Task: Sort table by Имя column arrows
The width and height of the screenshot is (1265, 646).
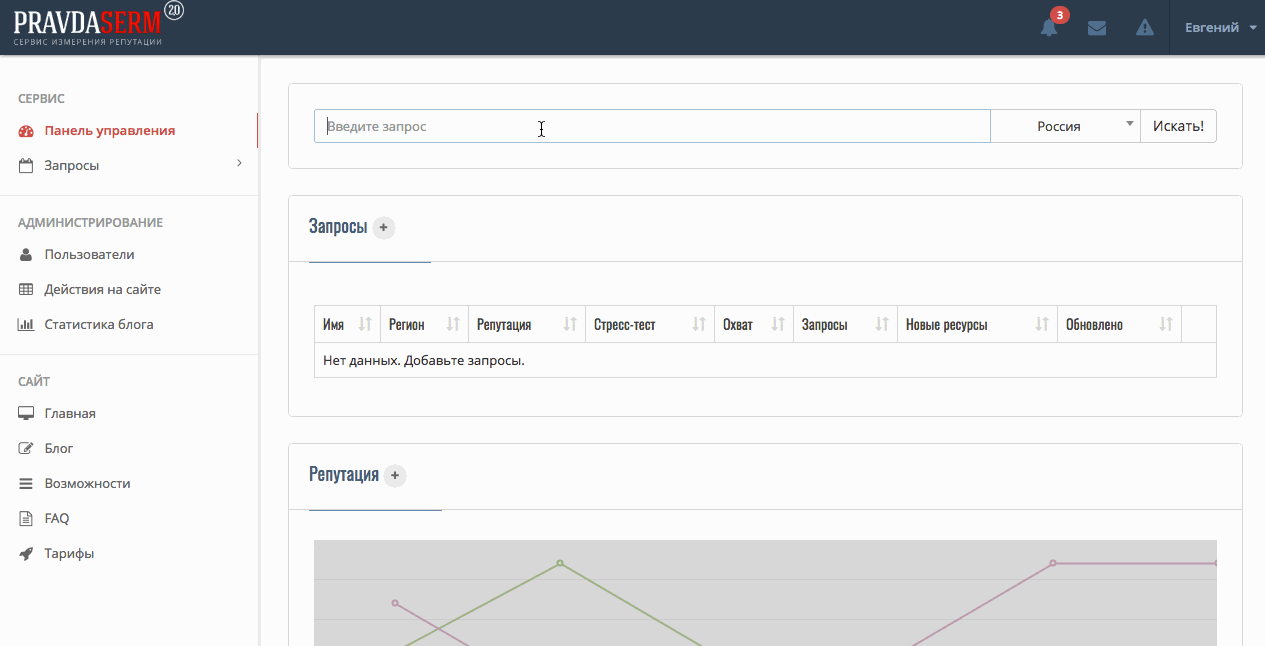Action: (365, 324)
